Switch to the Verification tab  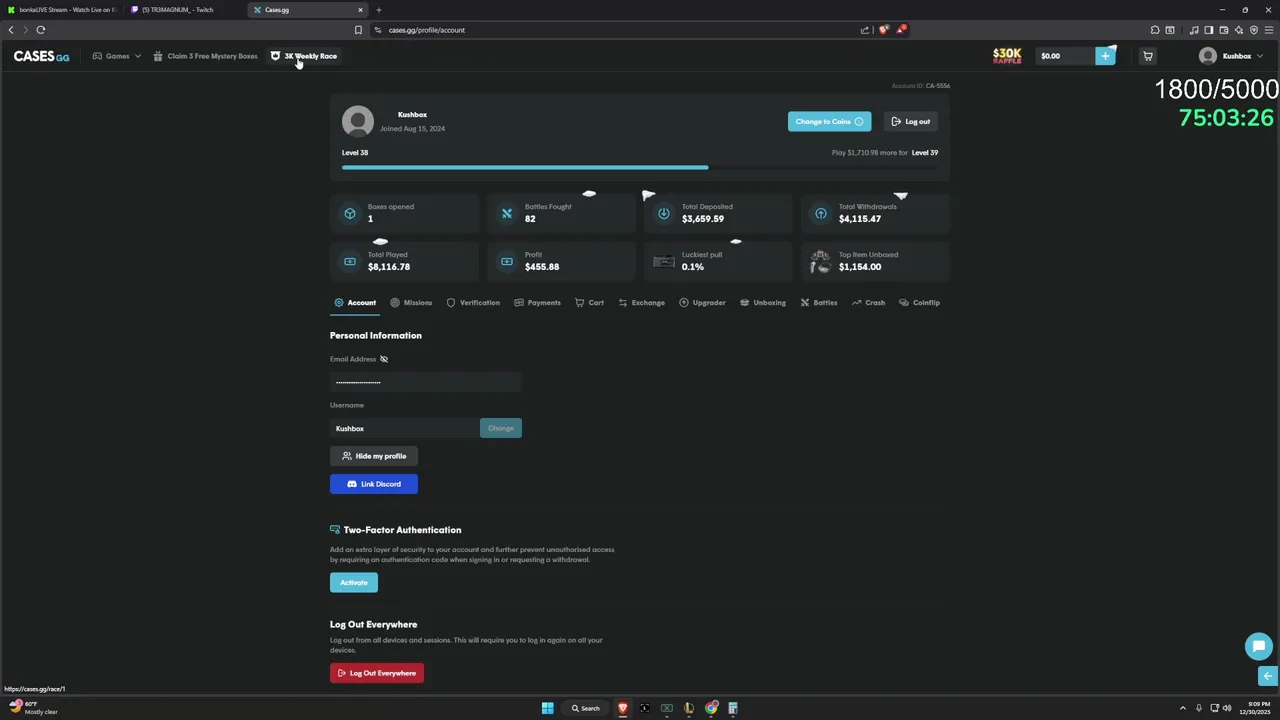pos(473,302)
